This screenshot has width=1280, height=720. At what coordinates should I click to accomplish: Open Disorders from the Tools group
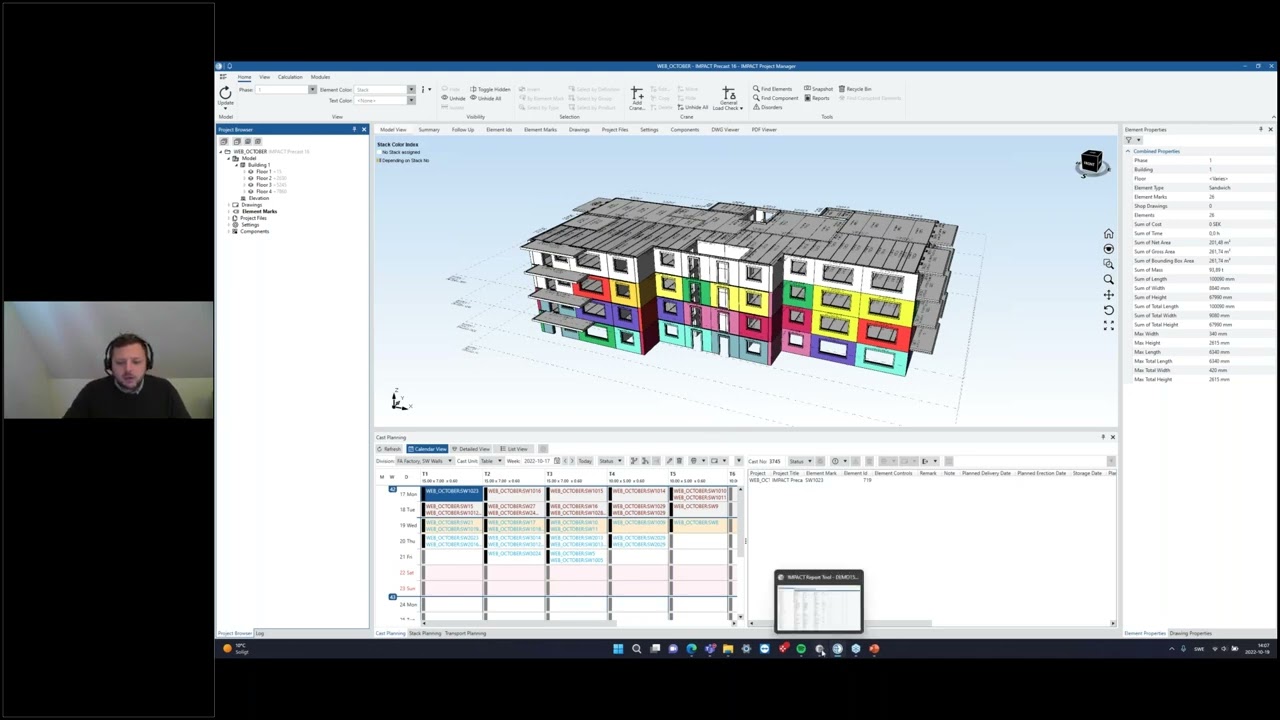(x=766, y=107)
